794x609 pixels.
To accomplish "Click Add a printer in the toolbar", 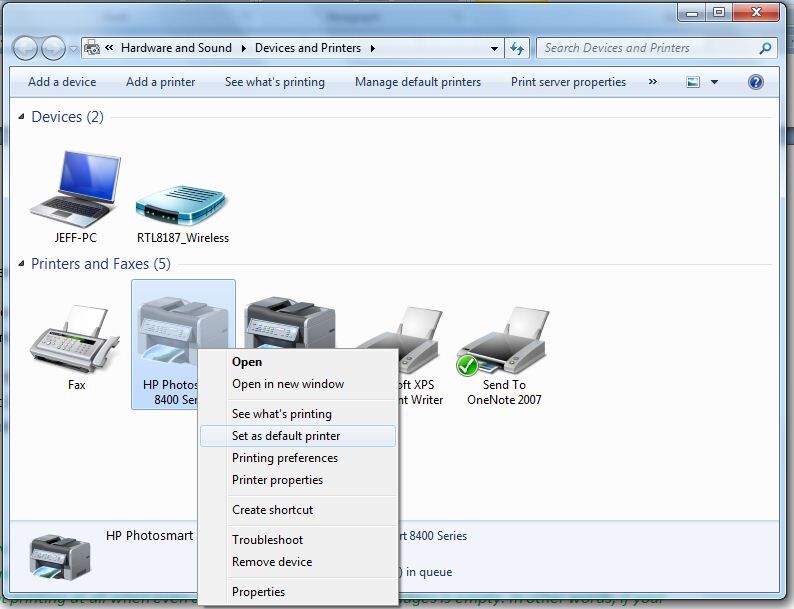I will click(160, 82).
